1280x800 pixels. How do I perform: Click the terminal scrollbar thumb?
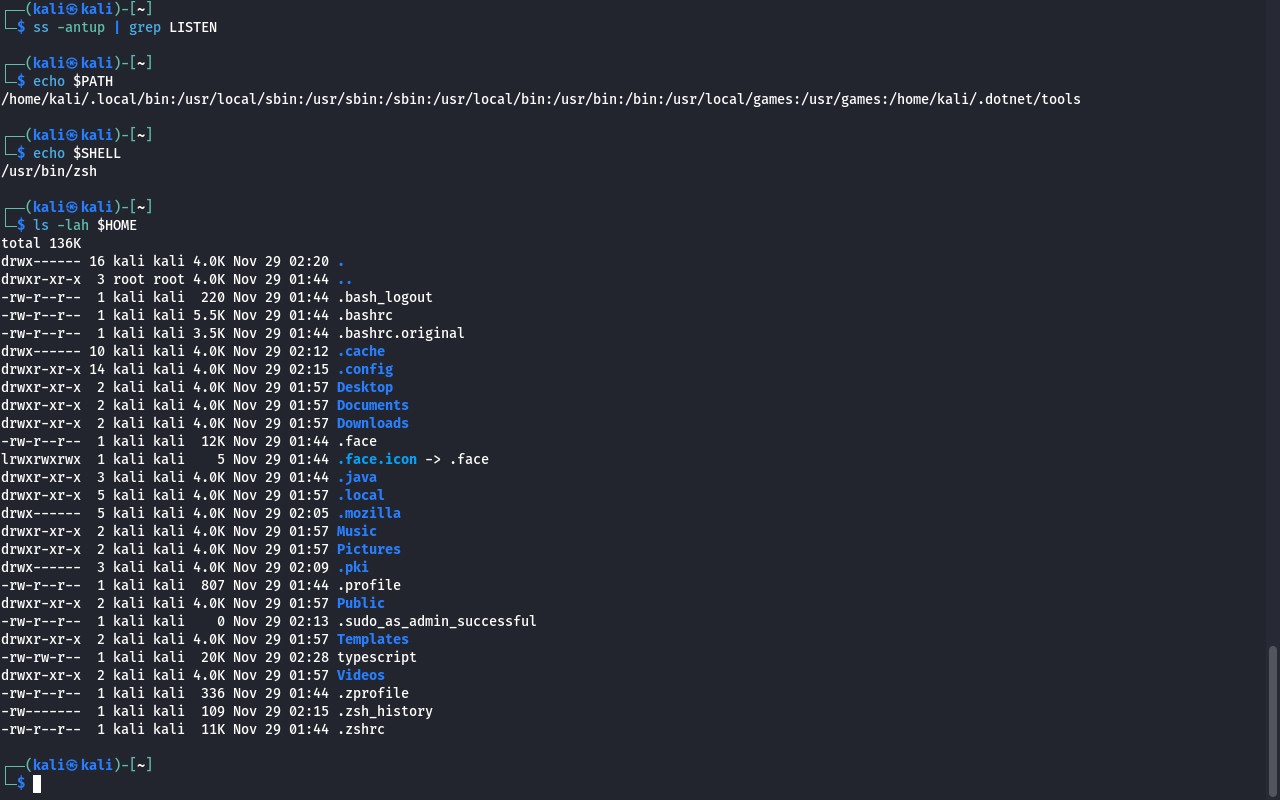point(1272,720)
